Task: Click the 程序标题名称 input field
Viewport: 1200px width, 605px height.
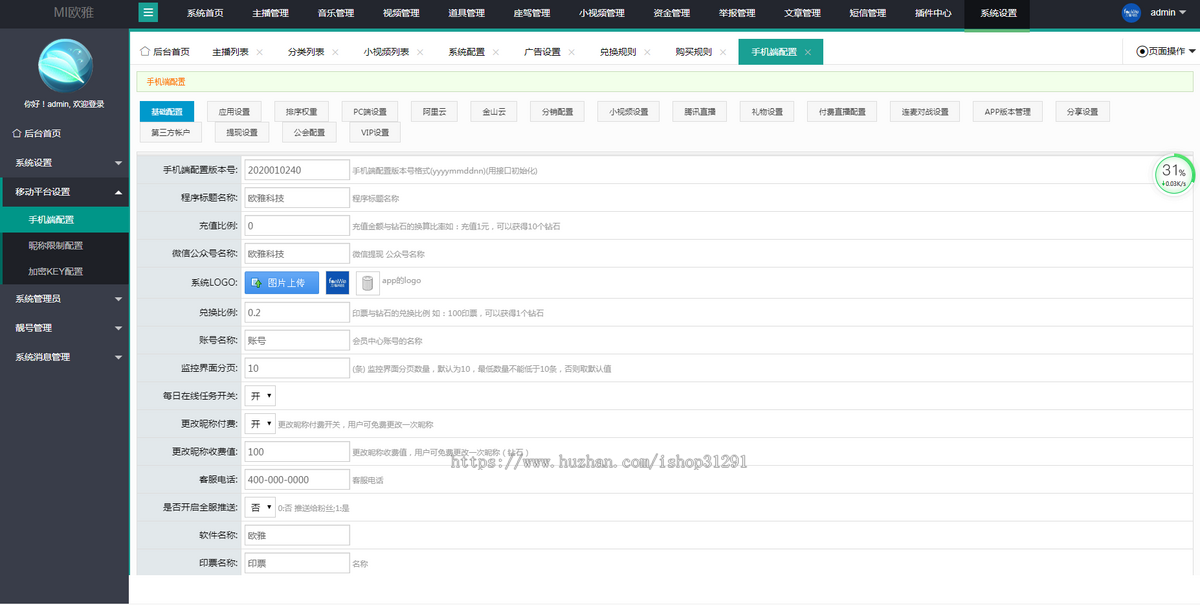Action: 297,198
